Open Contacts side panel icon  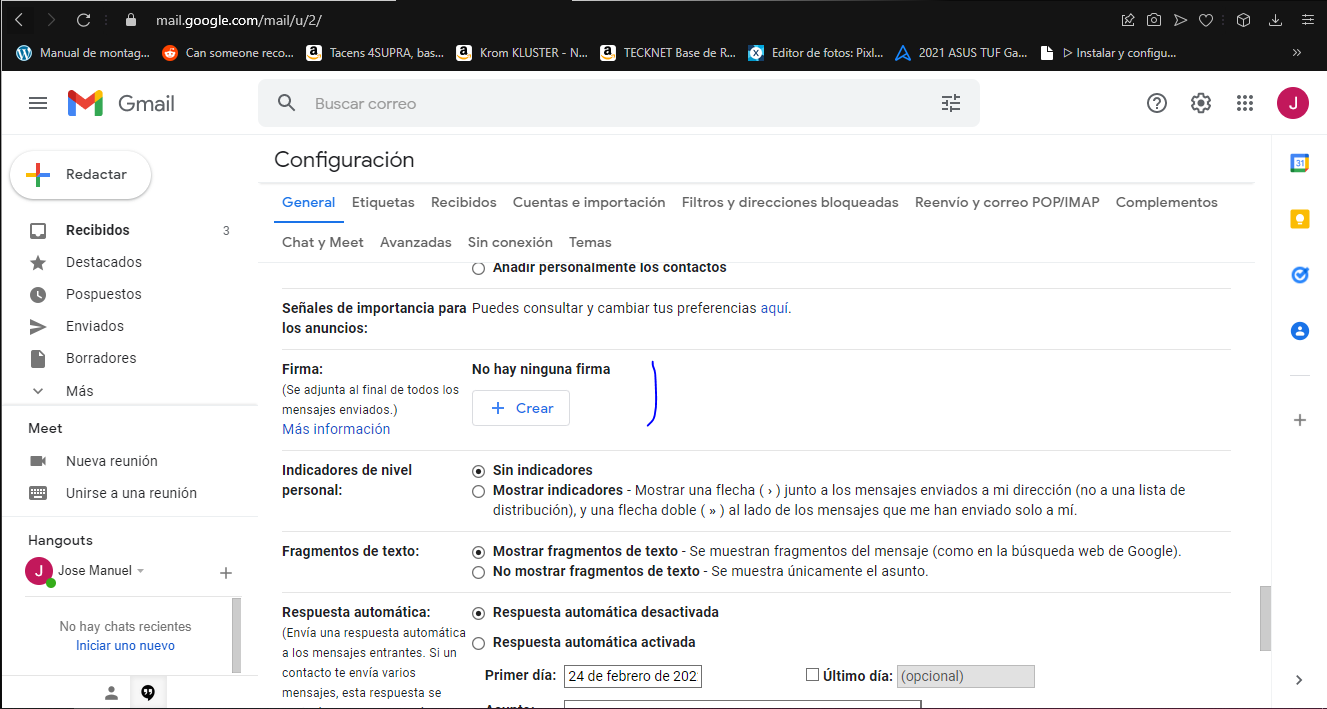[1300, 331]
